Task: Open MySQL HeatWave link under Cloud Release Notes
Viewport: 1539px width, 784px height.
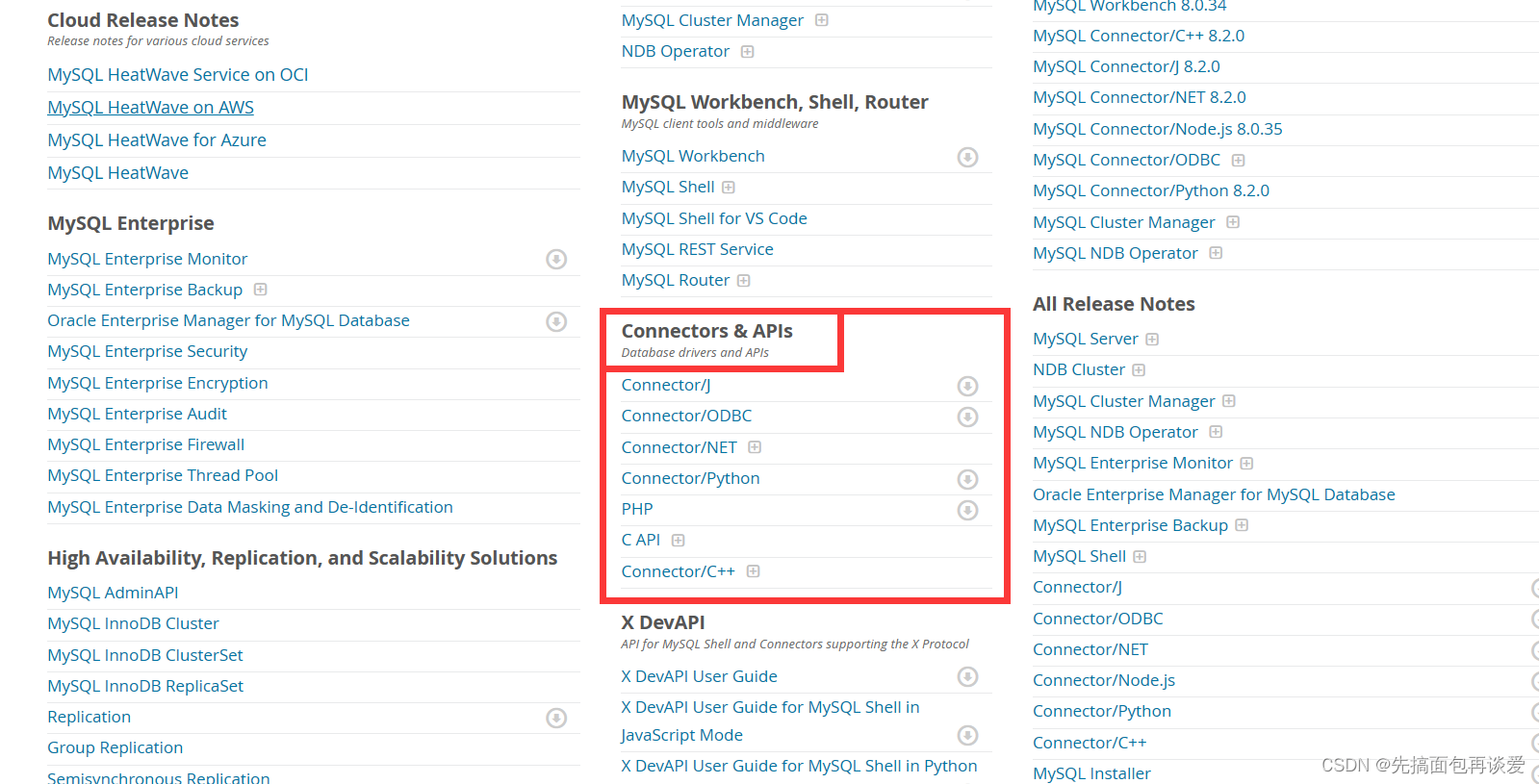Action: click(x=118, y=173)
